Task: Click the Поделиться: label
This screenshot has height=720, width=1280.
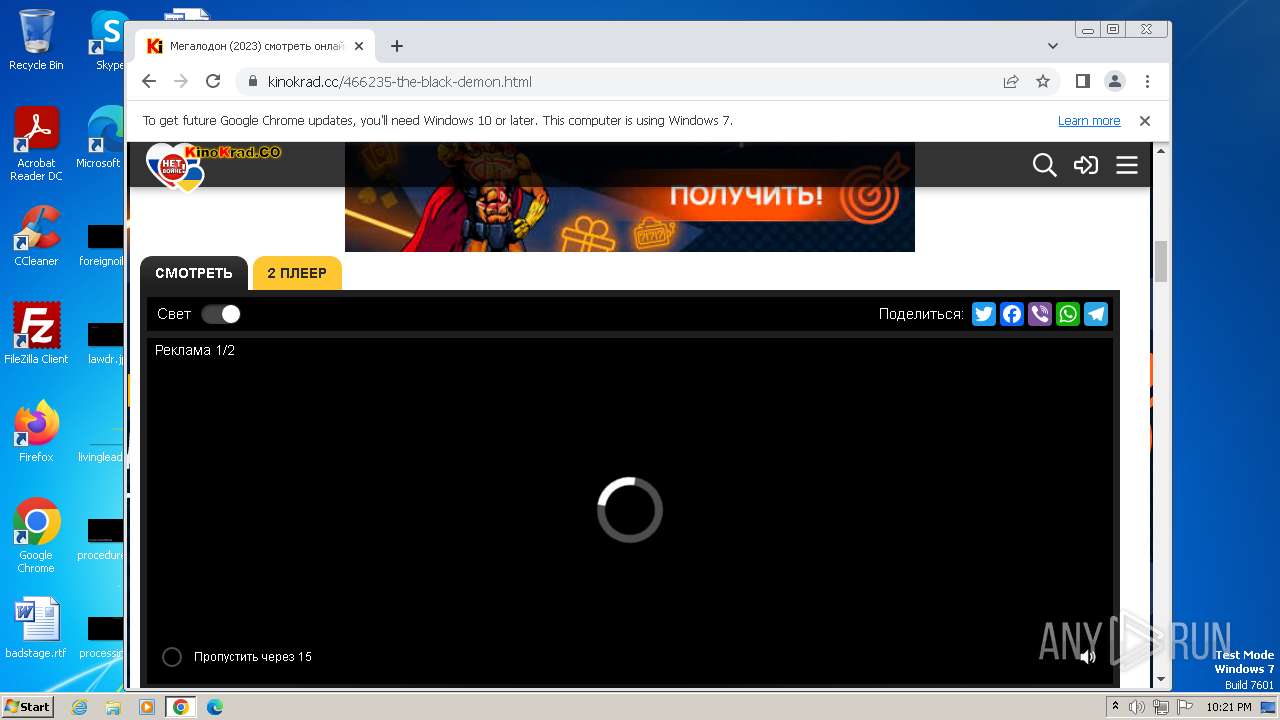Action: (x=921, y=314)
